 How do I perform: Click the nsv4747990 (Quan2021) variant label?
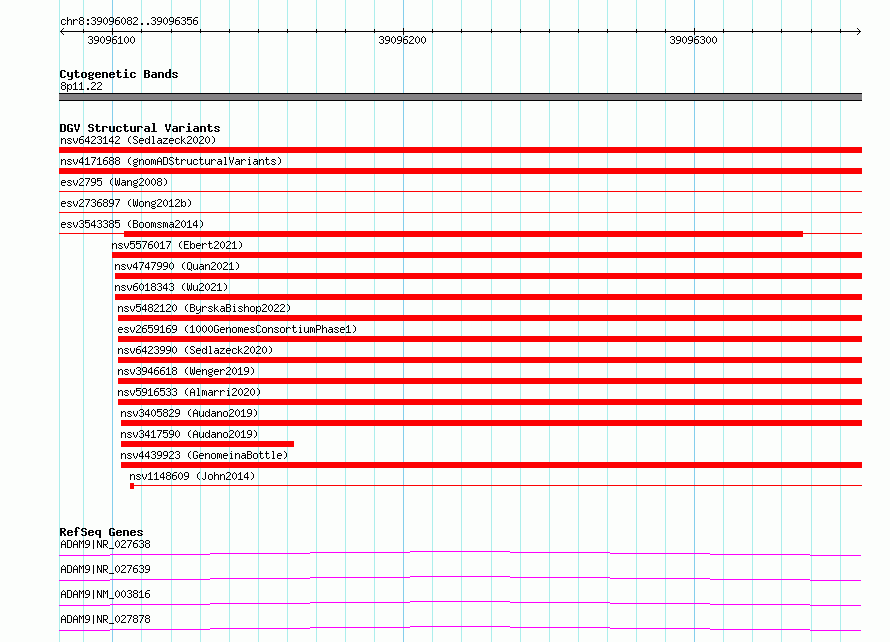click(x=177, y=266)
